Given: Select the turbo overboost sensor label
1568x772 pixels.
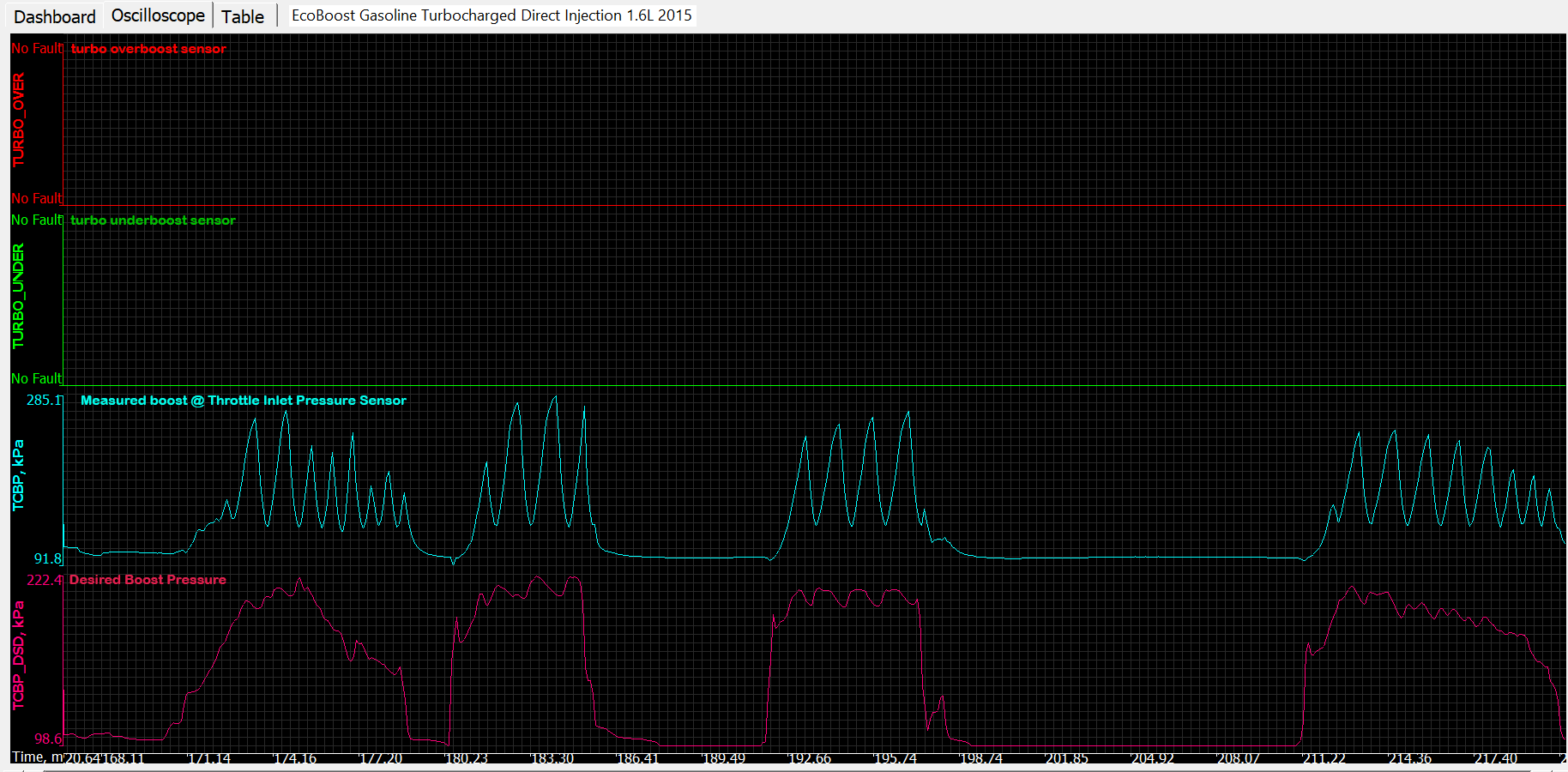Looking at the screenshot, I should (148, 49).
